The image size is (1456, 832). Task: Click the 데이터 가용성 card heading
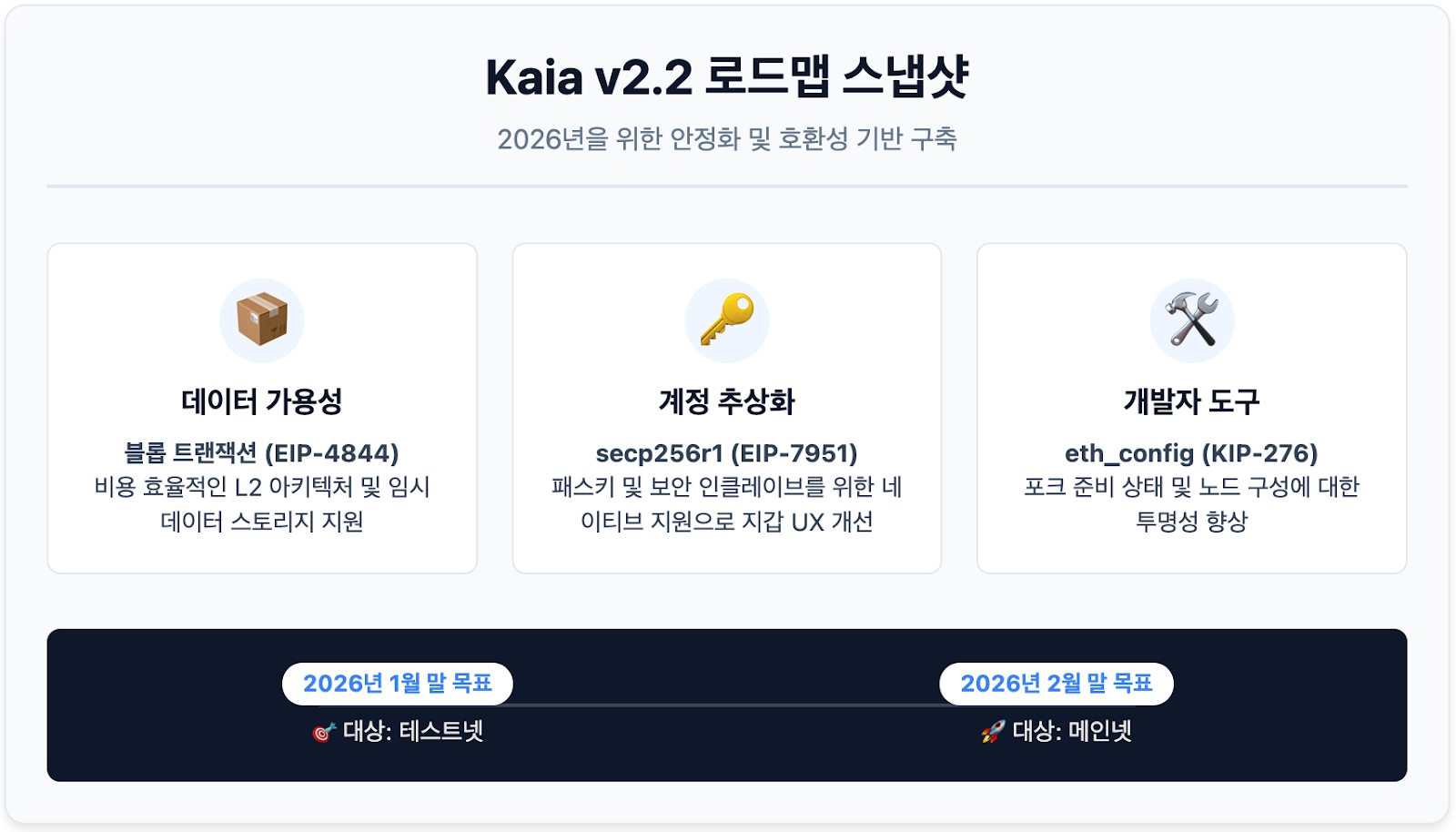click(x=262, y=401)
